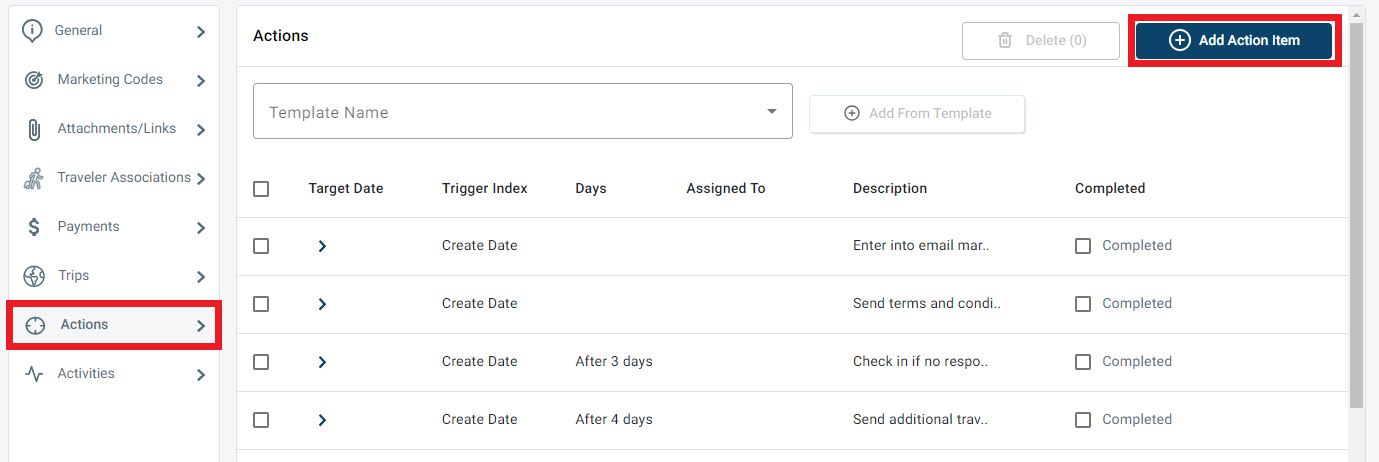Mark 'Enter into email mar..' action as Completed

click(1083, 246)
